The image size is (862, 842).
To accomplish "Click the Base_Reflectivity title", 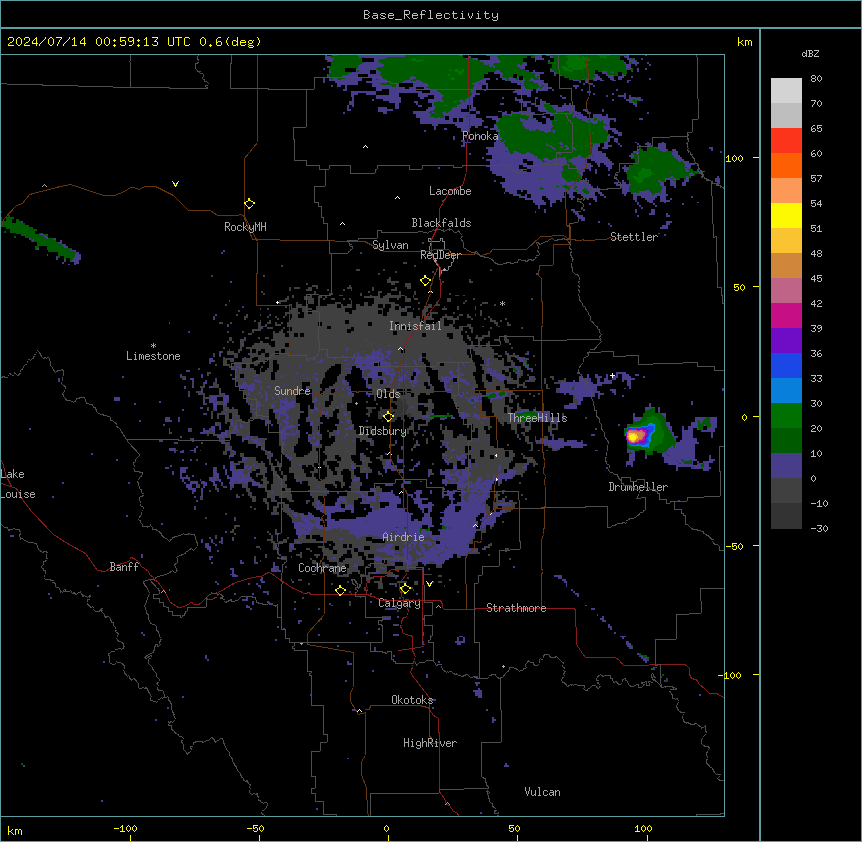I will point(431,15).
